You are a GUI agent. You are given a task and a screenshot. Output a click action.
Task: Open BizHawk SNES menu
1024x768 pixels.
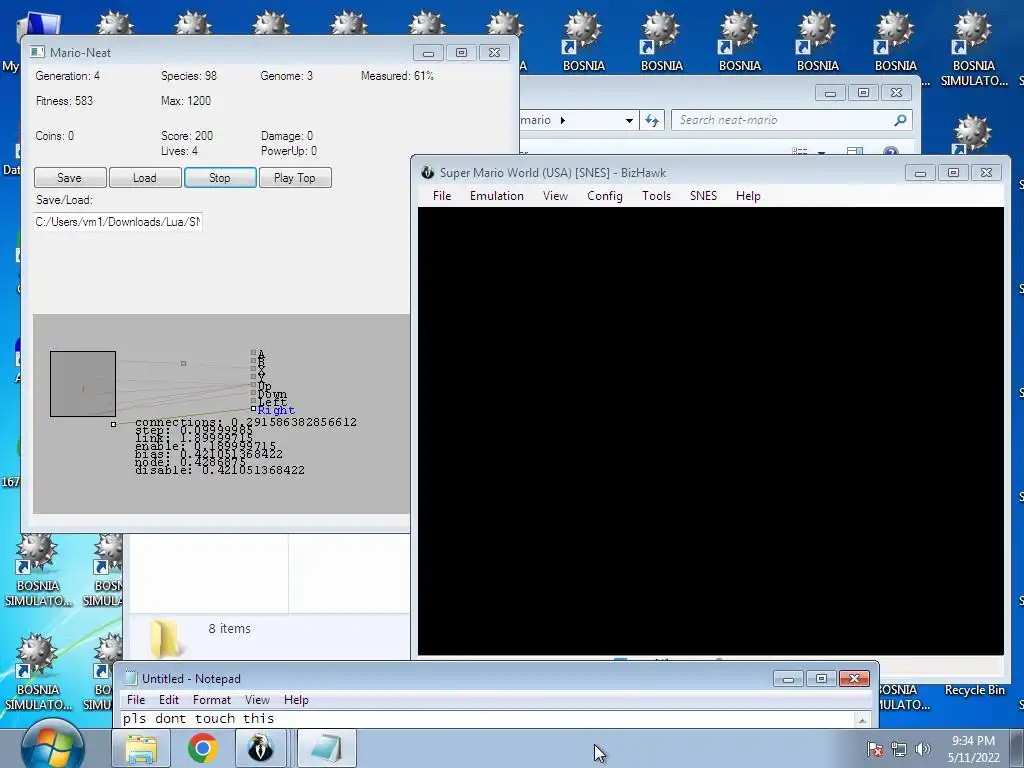(x=703, y=196)
